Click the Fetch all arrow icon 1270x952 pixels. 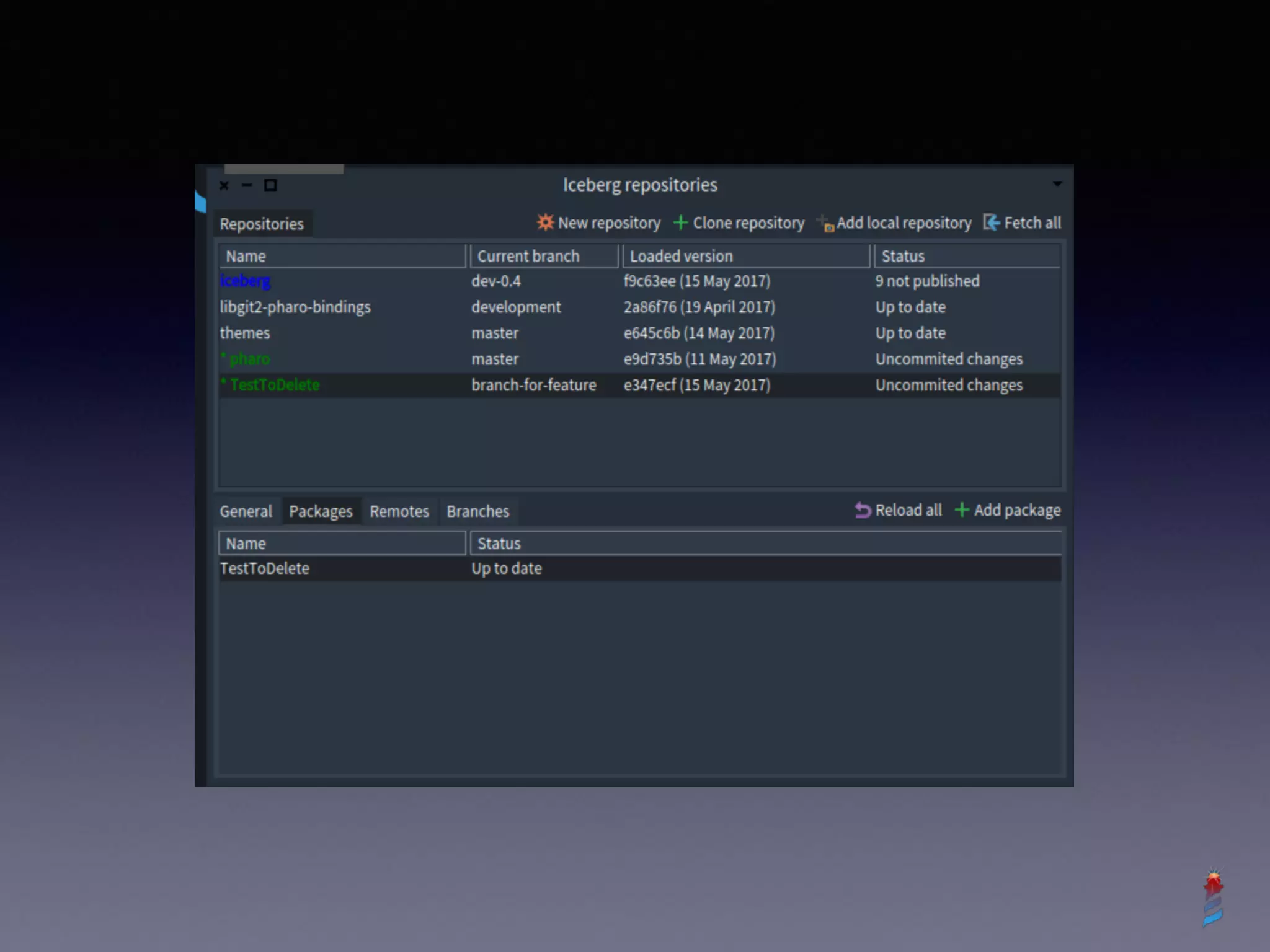[991, 223]
